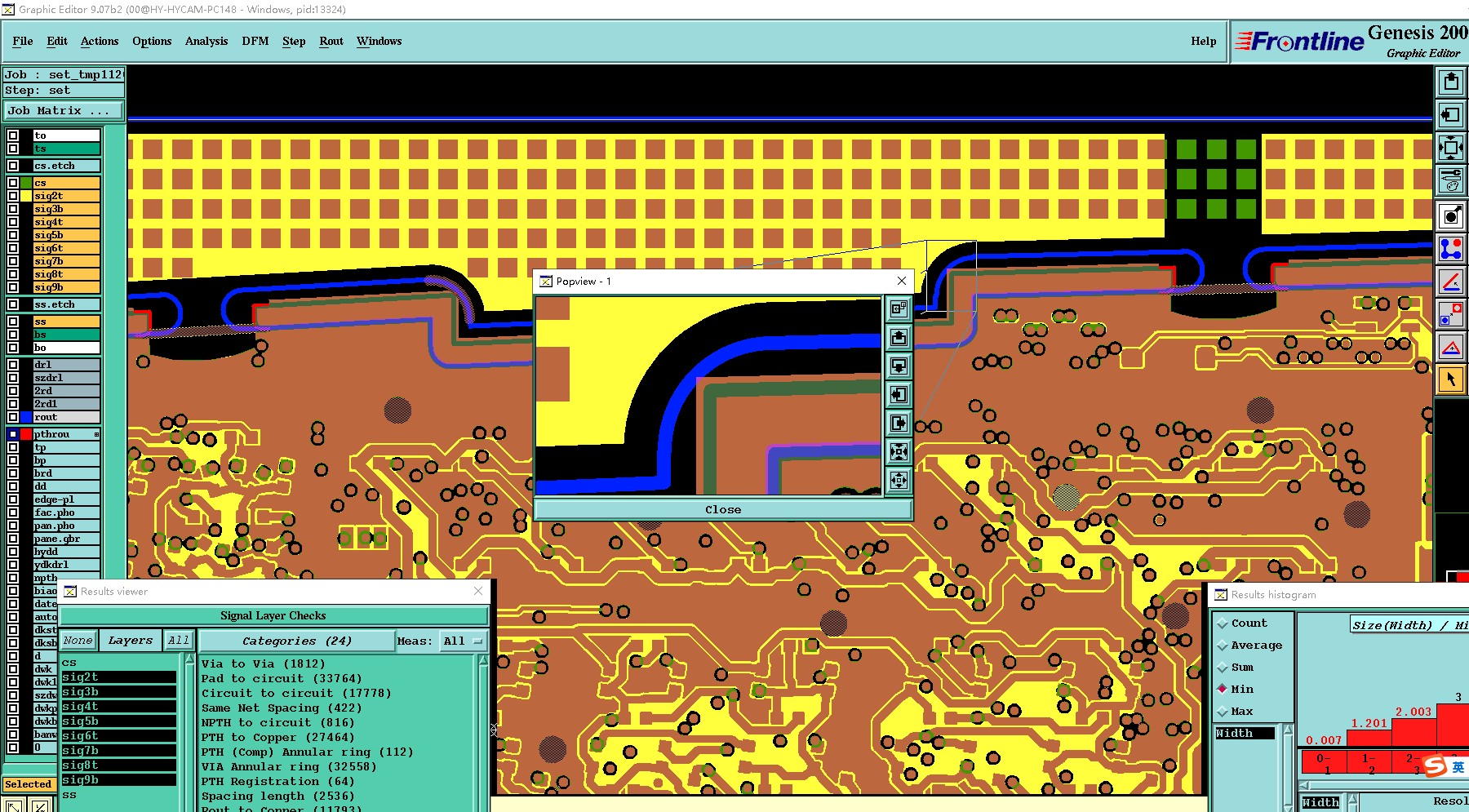
Task: Click the yellow color swatch beside sig2t layer
Action: click(x=26, y=196)
